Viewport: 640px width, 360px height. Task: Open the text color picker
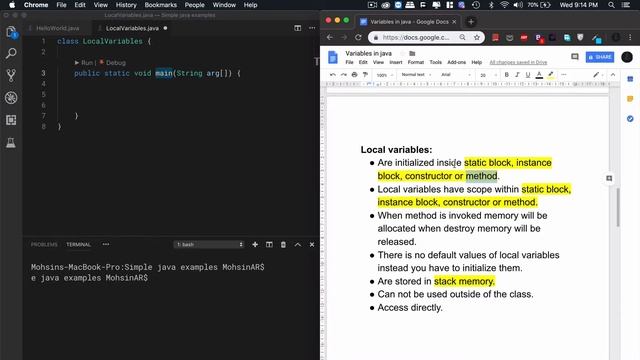(539, 75)
